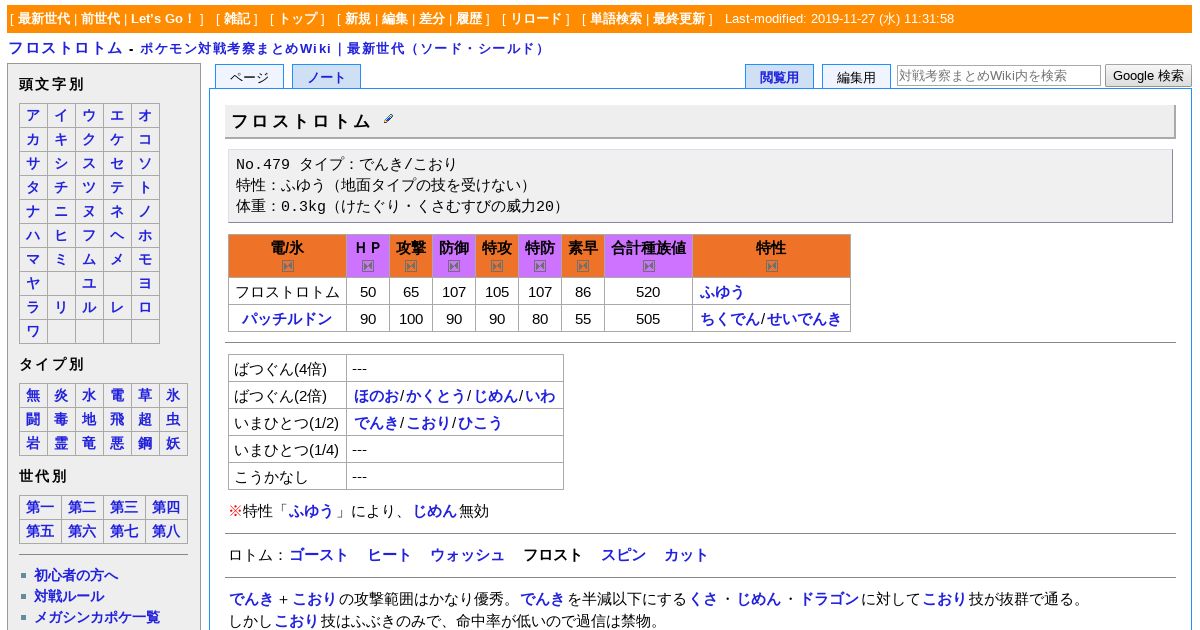Open 初心者の方へ sidebar link
Viewport: 1200px width, 630px height.
[x=76, y=575]
